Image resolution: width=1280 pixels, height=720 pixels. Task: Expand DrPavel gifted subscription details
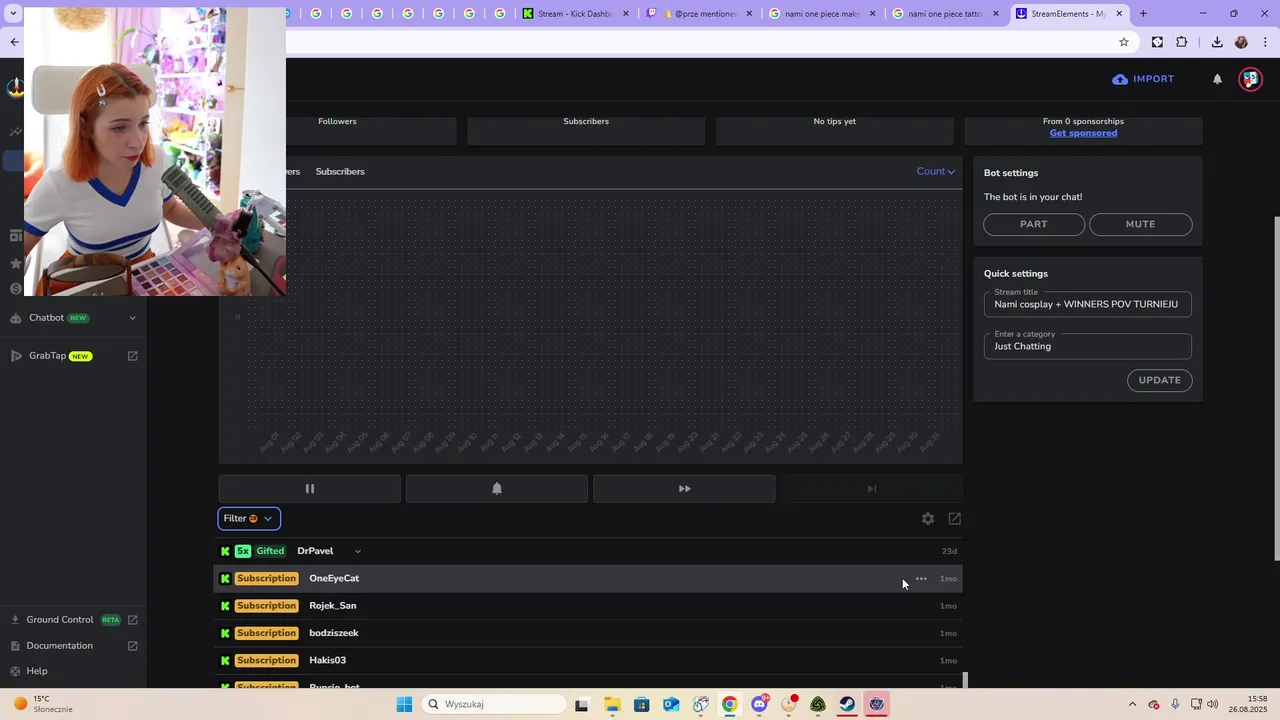358,551
